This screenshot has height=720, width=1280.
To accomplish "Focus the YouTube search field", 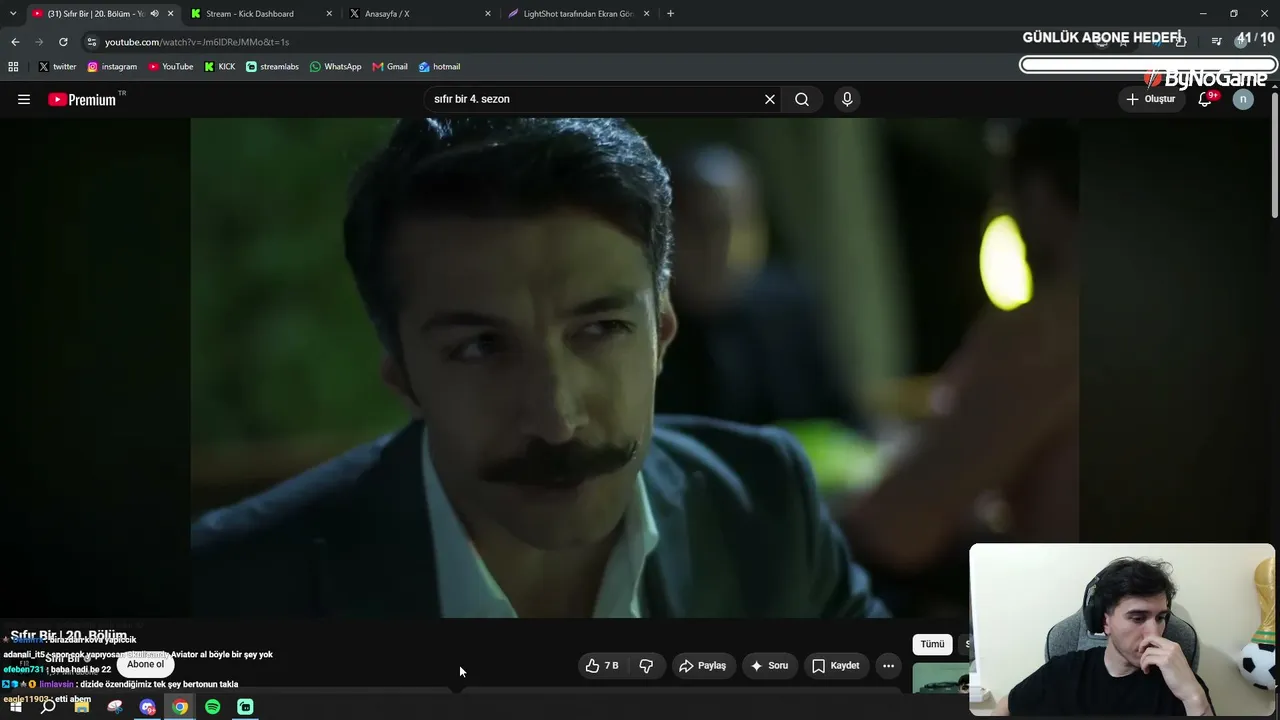I will 594,99.
